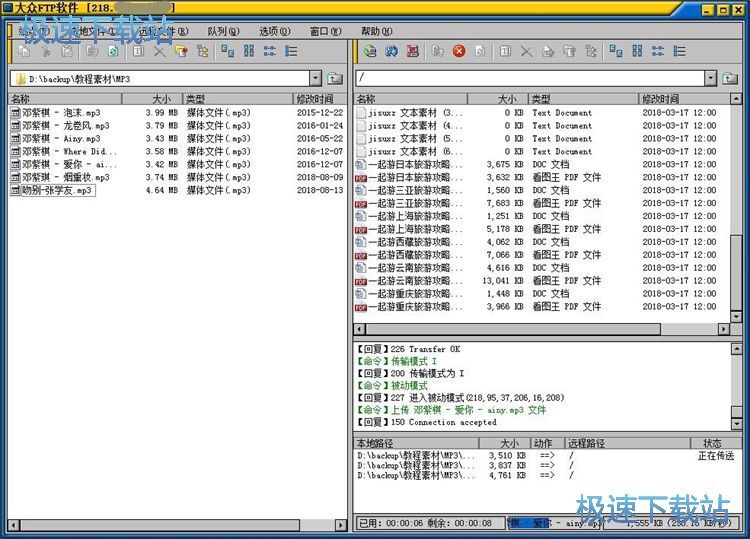The width and height of the screenshot is (750, 539).
Task: Go up one folder in local pane
Action: 335,78
